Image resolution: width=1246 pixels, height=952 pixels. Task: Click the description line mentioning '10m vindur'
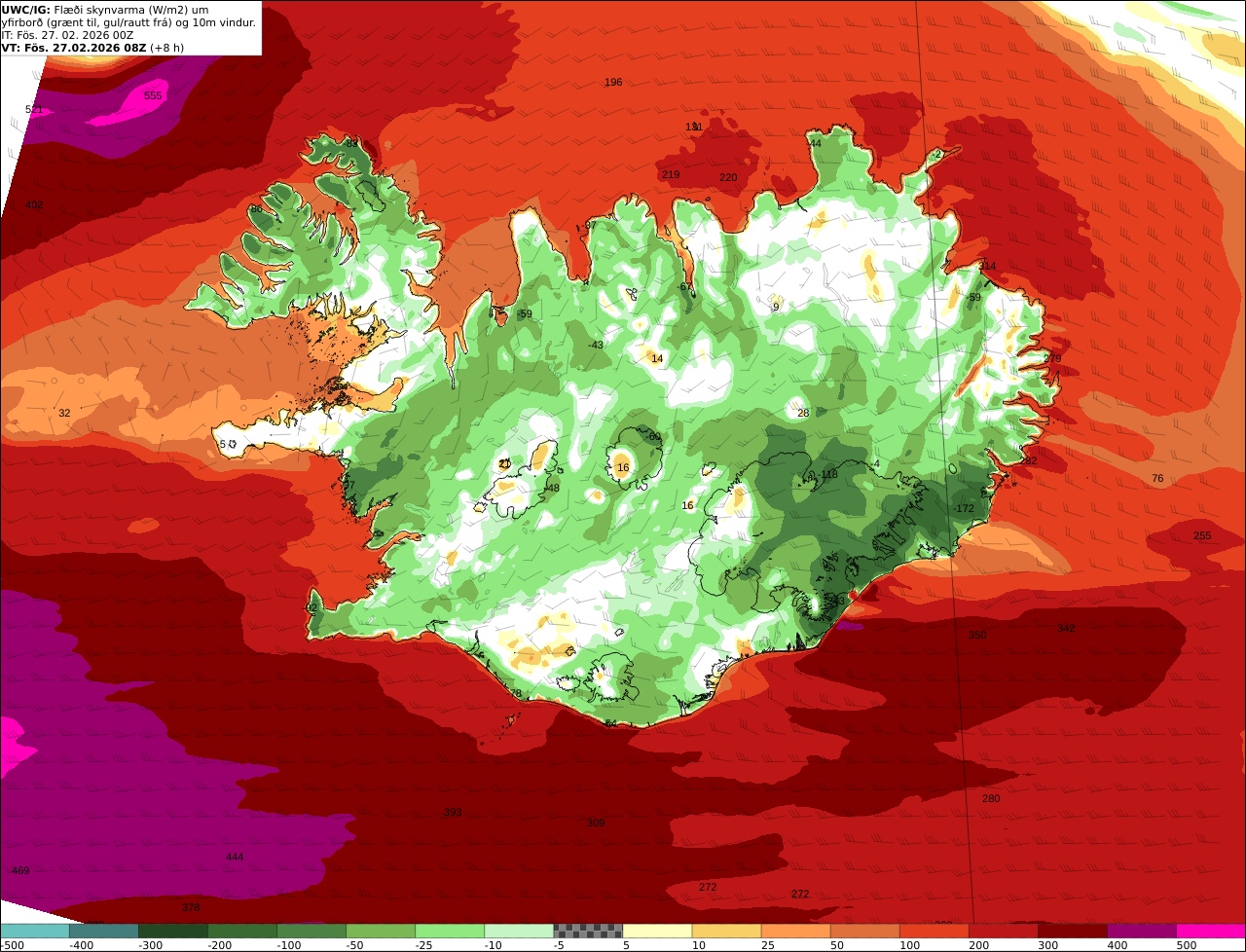click(x=129, y=21)
